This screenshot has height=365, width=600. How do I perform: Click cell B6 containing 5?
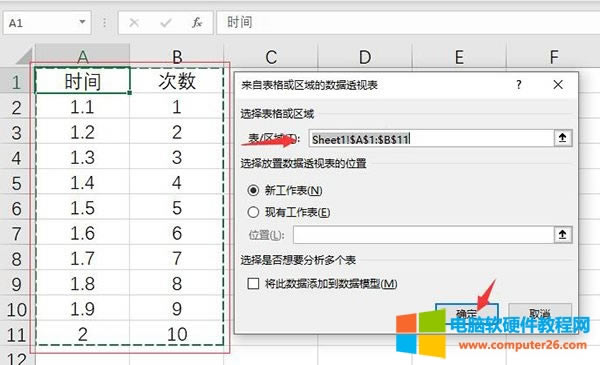177,207
